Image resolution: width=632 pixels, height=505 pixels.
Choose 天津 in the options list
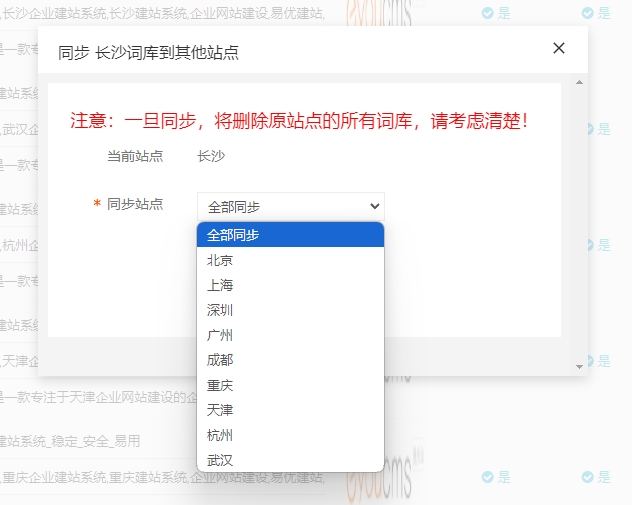click(x=290, y=410)
